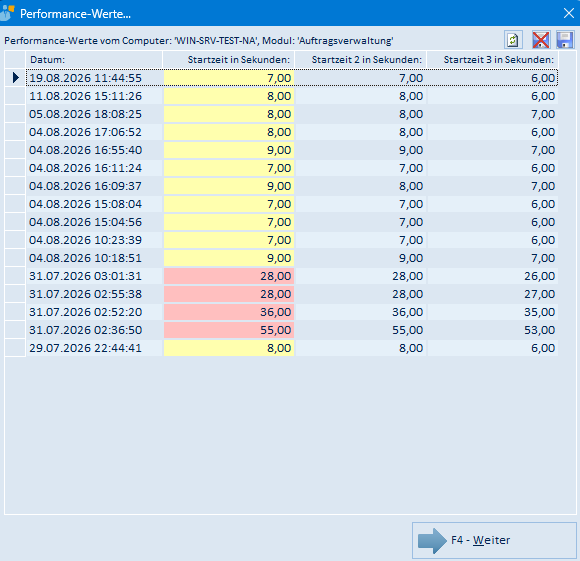Click Startzeit 2 value 36,00
This screenshot has height=561, width=580.
[361, 312]
